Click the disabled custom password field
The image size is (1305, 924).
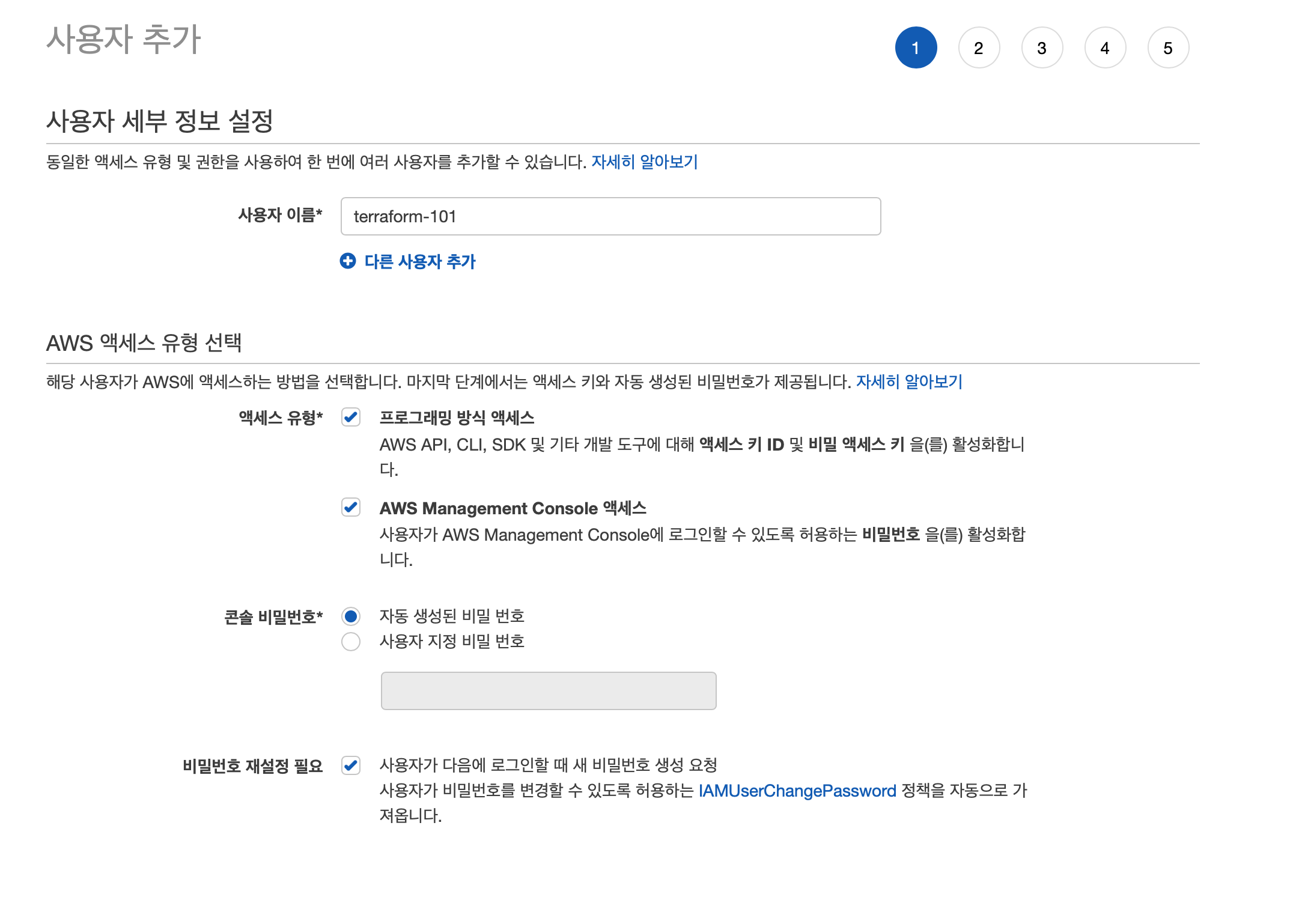click(x=548, y=691)
